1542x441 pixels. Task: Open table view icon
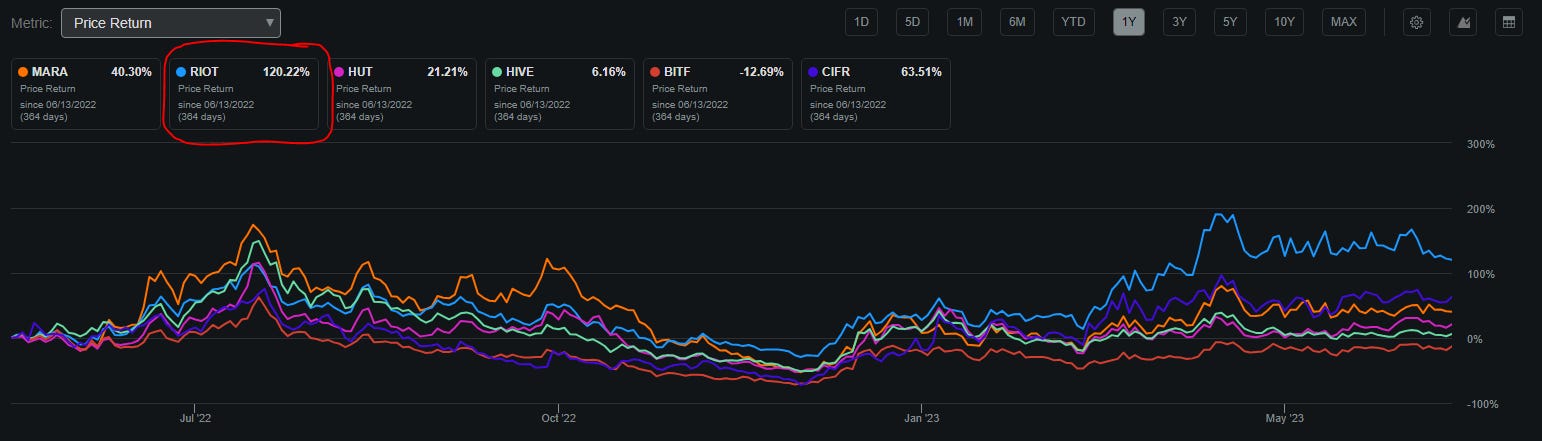click(1508, 22)
